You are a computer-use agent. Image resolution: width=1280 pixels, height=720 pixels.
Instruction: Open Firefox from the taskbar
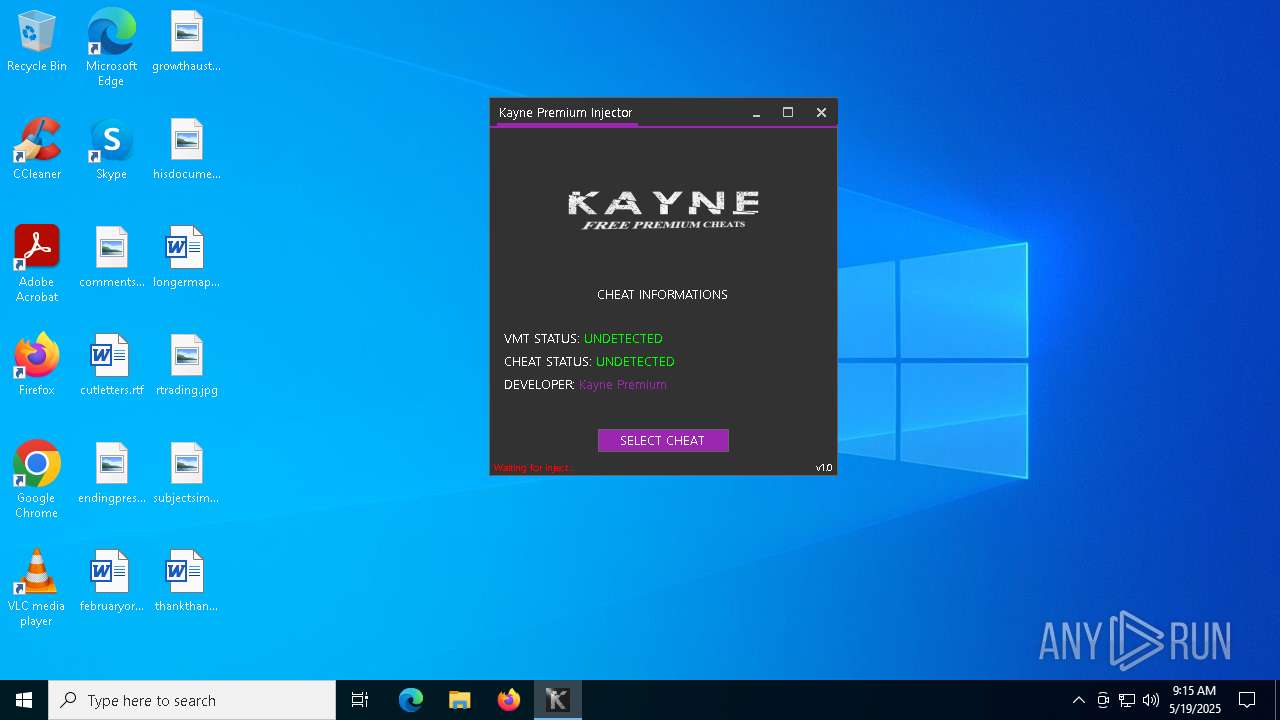[x=509, y=700]
